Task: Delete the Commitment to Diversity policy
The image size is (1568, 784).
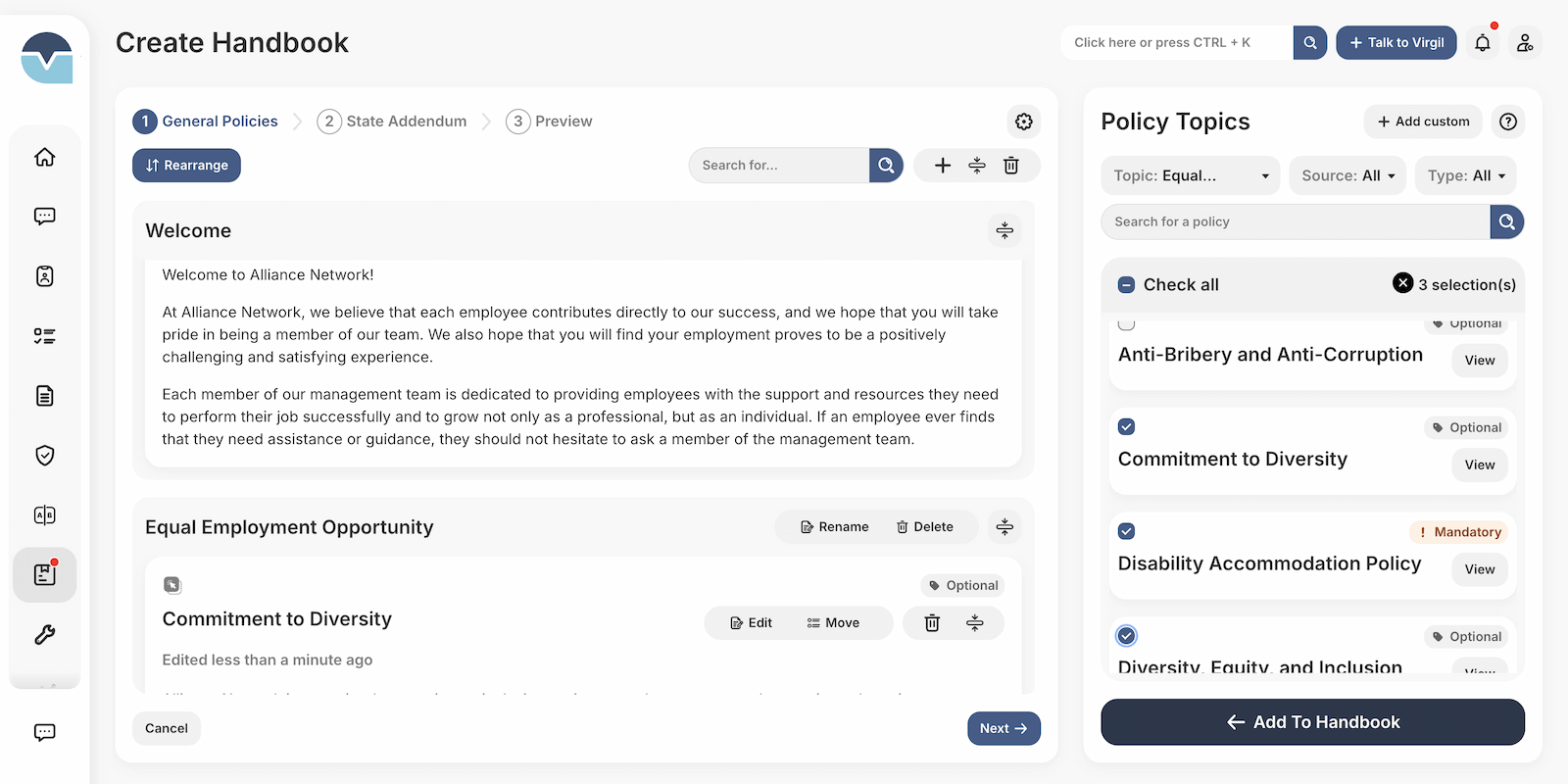Action: pos(932,623)
